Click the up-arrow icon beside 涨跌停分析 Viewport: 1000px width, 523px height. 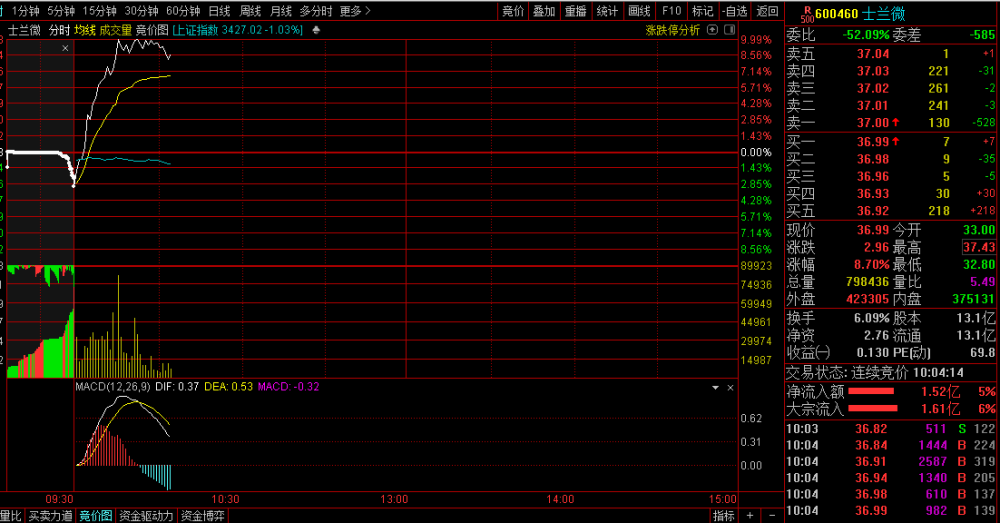click(x=713, y=29)
